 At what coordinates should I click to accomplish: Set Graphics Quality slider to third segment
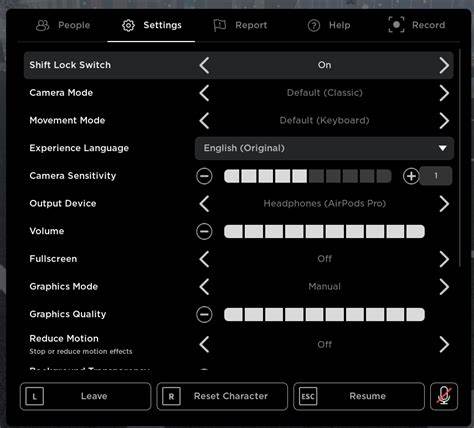(274, 314)
